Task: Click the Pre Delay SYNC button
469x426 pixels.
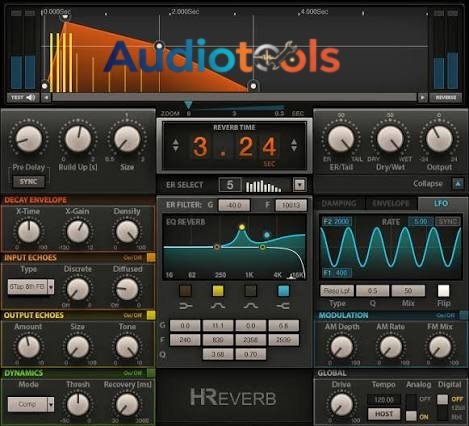Action: tap(28, 182)
